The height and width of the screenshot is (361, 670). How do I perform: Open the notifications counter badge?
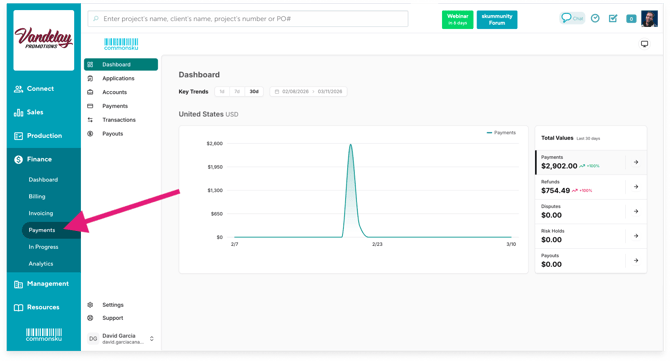pos(631,19)
